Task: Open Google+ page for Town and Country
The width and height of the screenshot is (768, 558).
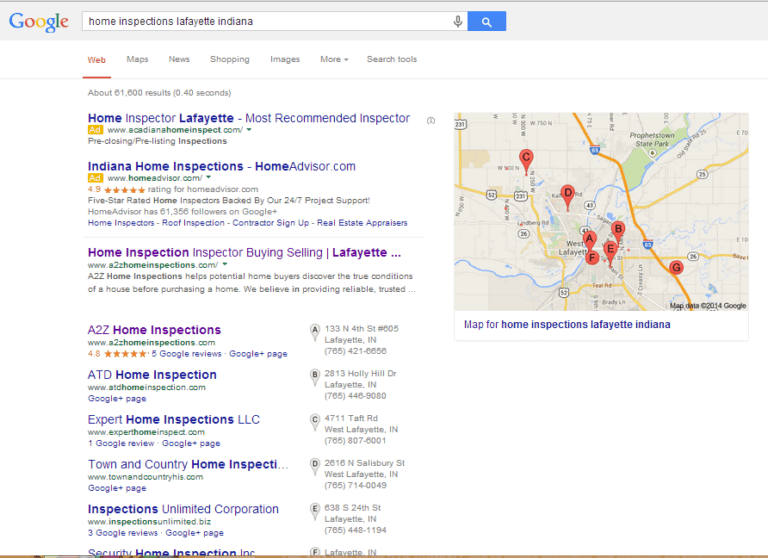Action: tap(117, 488)
